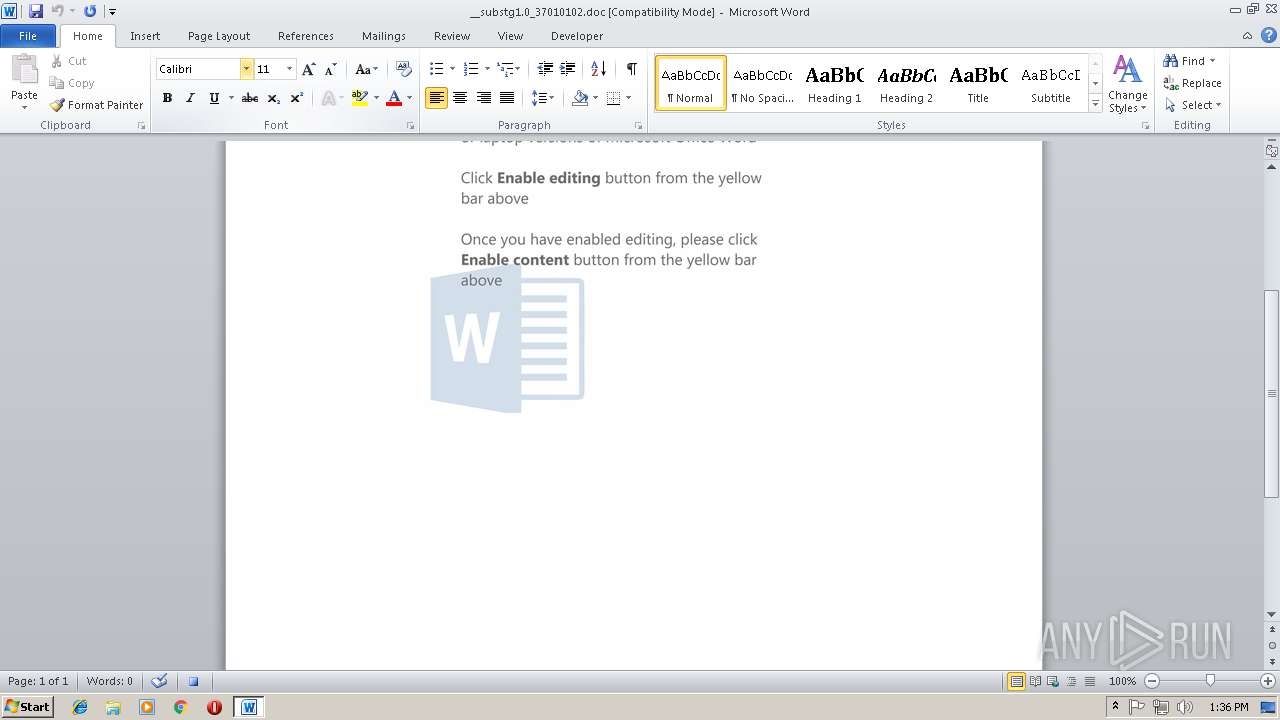Click the Multilevel list icon
This screenshot has width=1280, height=720.
point(506,69)
